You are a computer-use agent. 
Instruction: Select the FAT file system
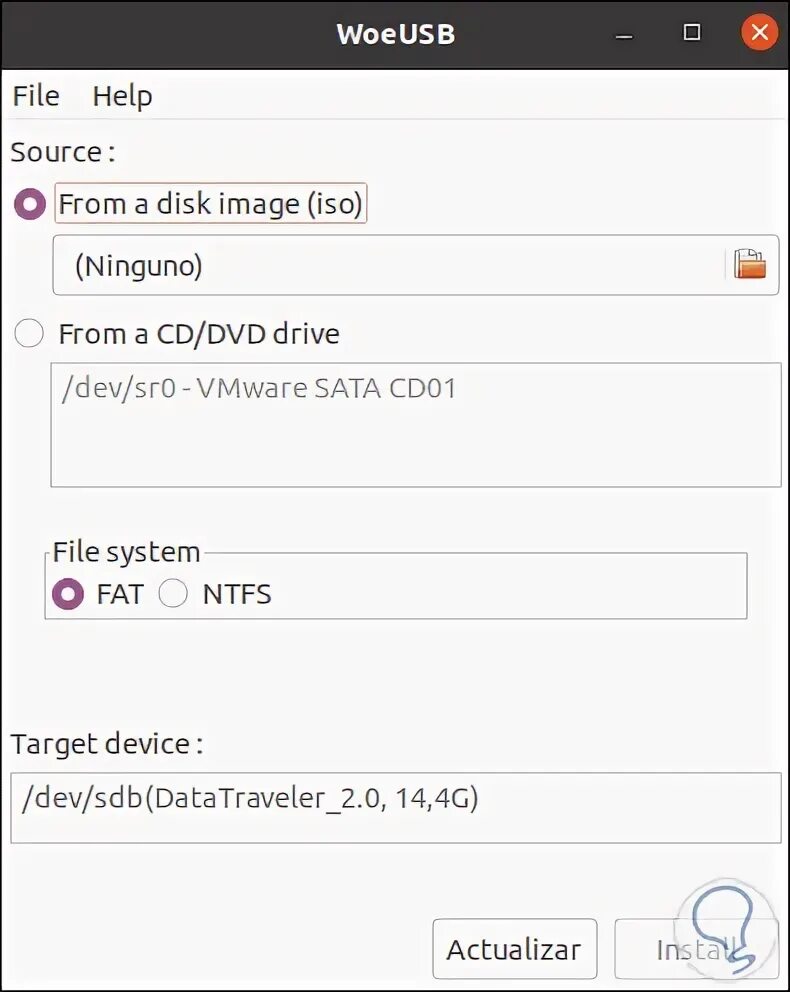[x=68, y=594]
